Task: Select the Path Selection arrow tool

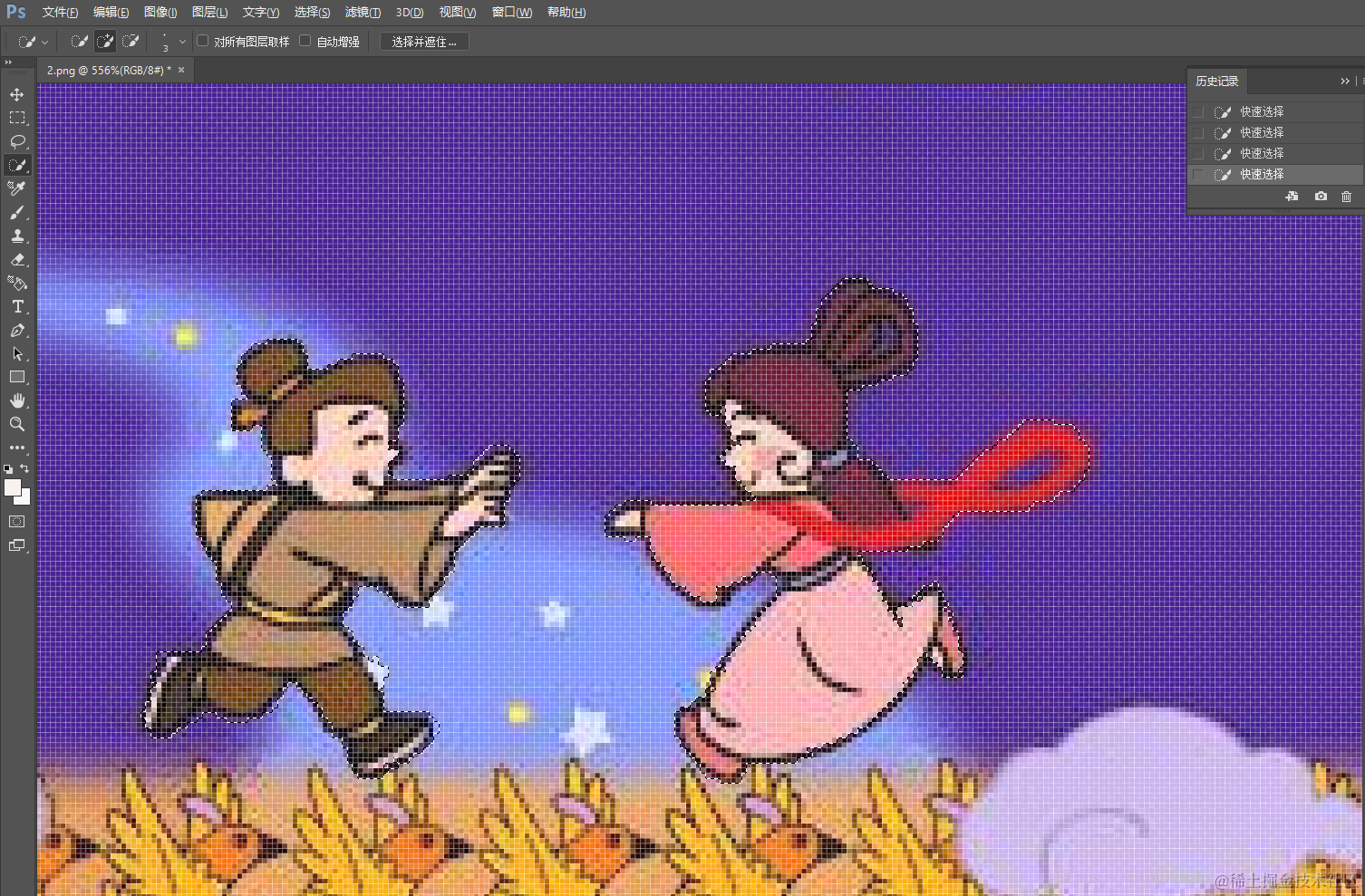Action: 17,353
